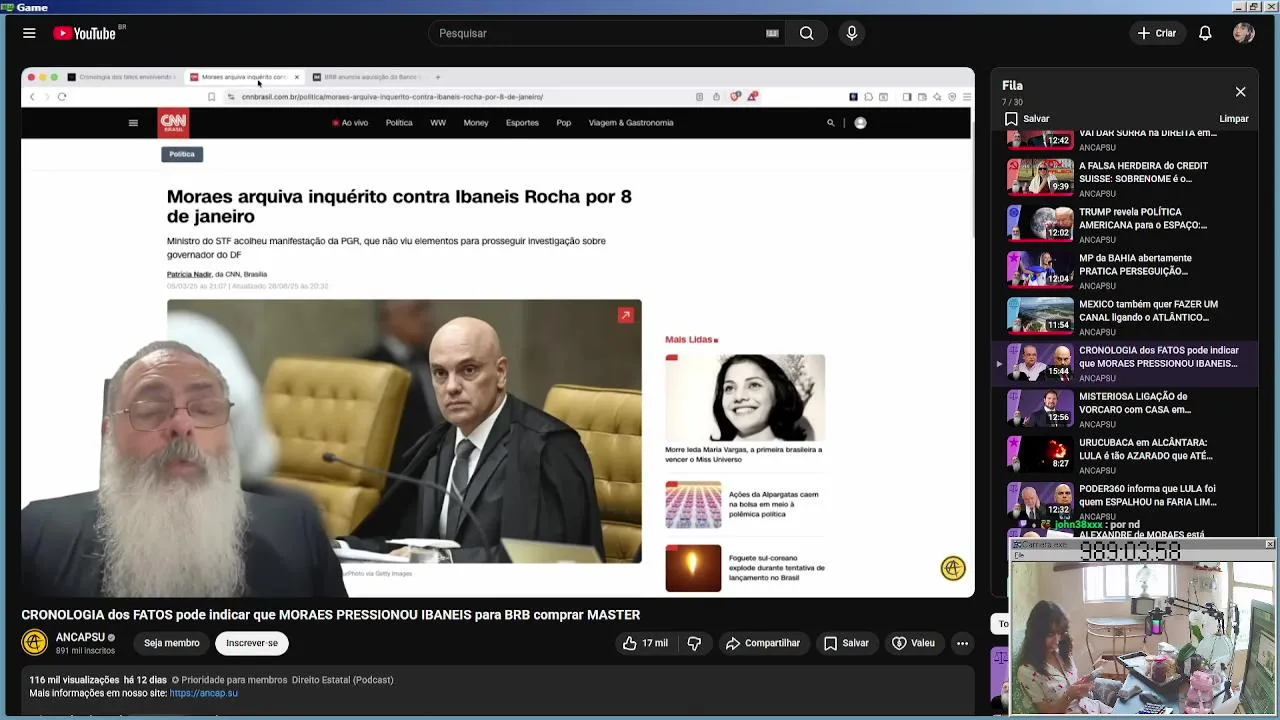Click the now-playing arrow beside CRONOLOGIA item
This screenshot has height=720, width=1280.
tap(999, 364)
